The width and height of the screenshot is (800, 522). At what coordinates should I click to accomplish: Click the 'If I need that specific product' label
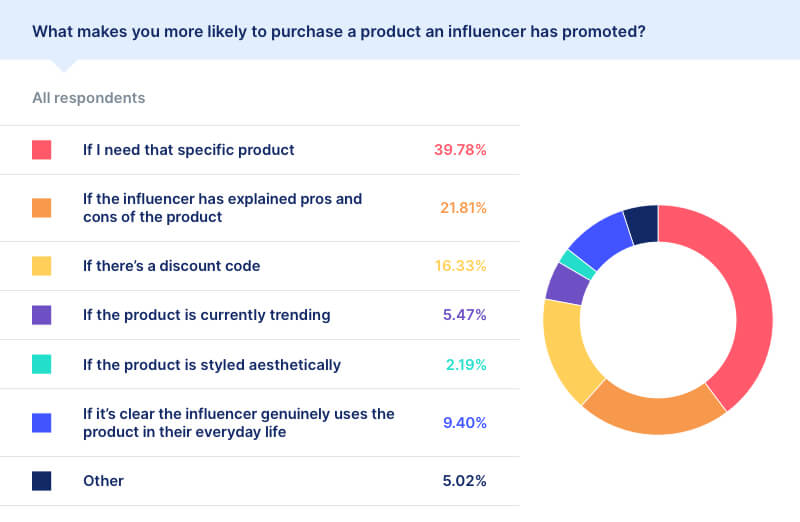tap(188, 150)
